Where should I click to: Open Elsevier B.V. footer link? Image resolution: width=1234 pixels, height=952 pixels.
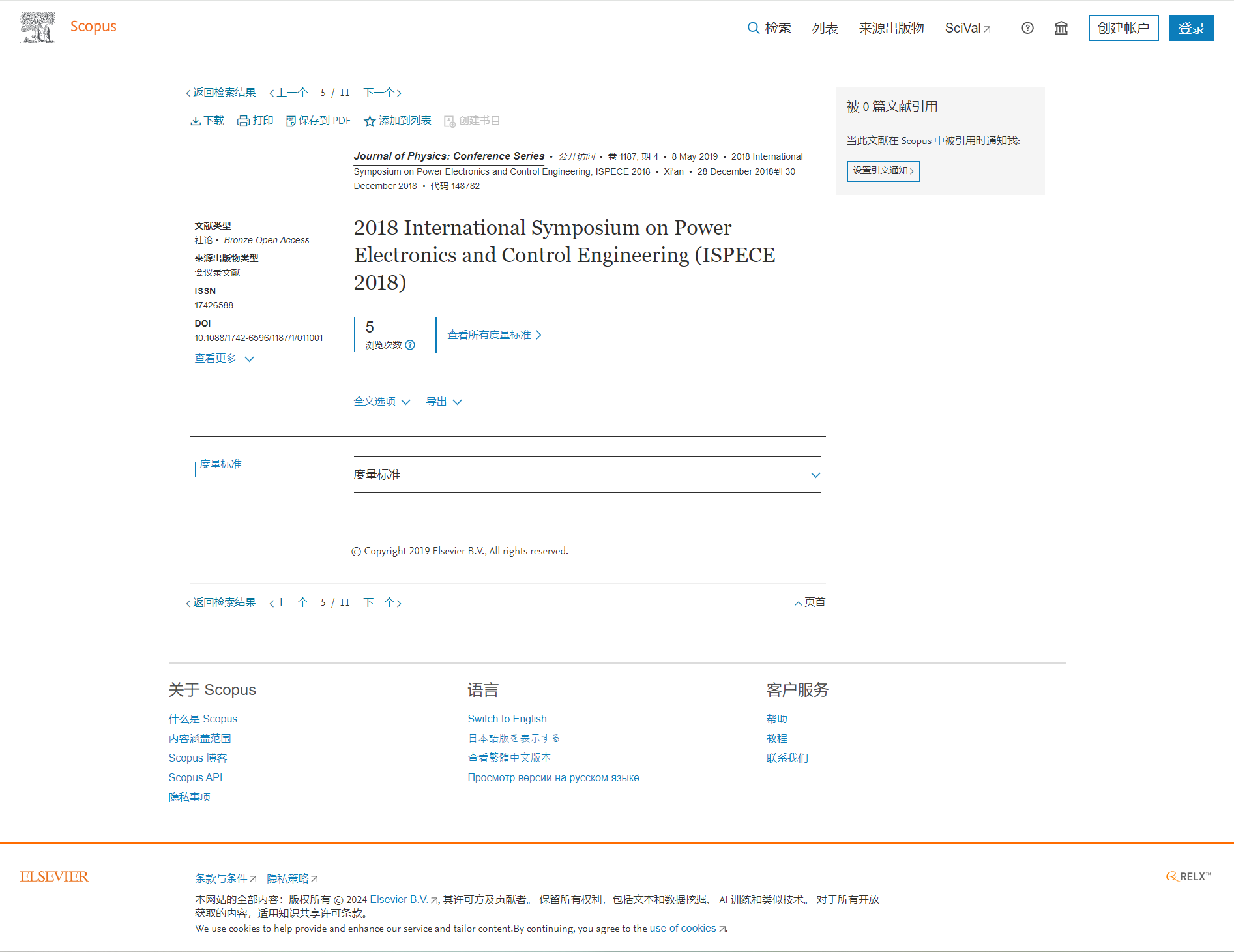pos(404,899)
